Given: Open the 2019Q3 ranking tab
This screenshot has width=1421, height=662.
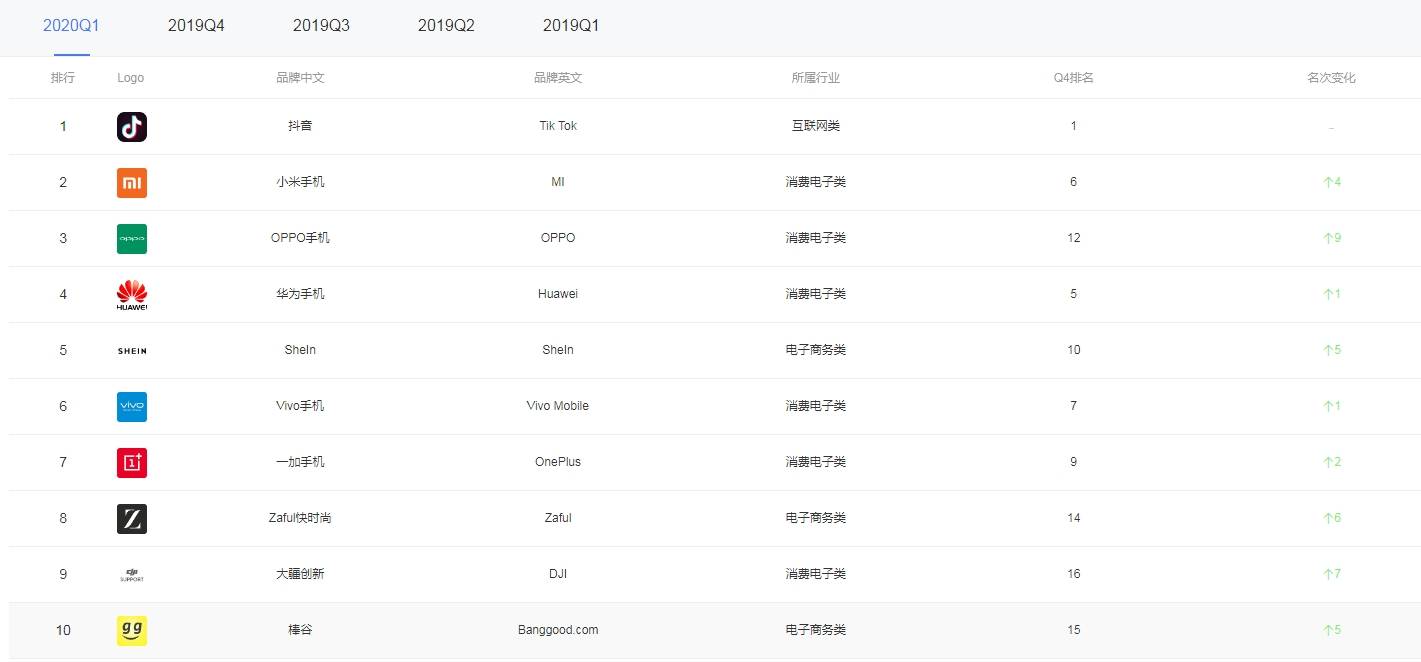Looking at the screenshot, I should click(321, 26).
